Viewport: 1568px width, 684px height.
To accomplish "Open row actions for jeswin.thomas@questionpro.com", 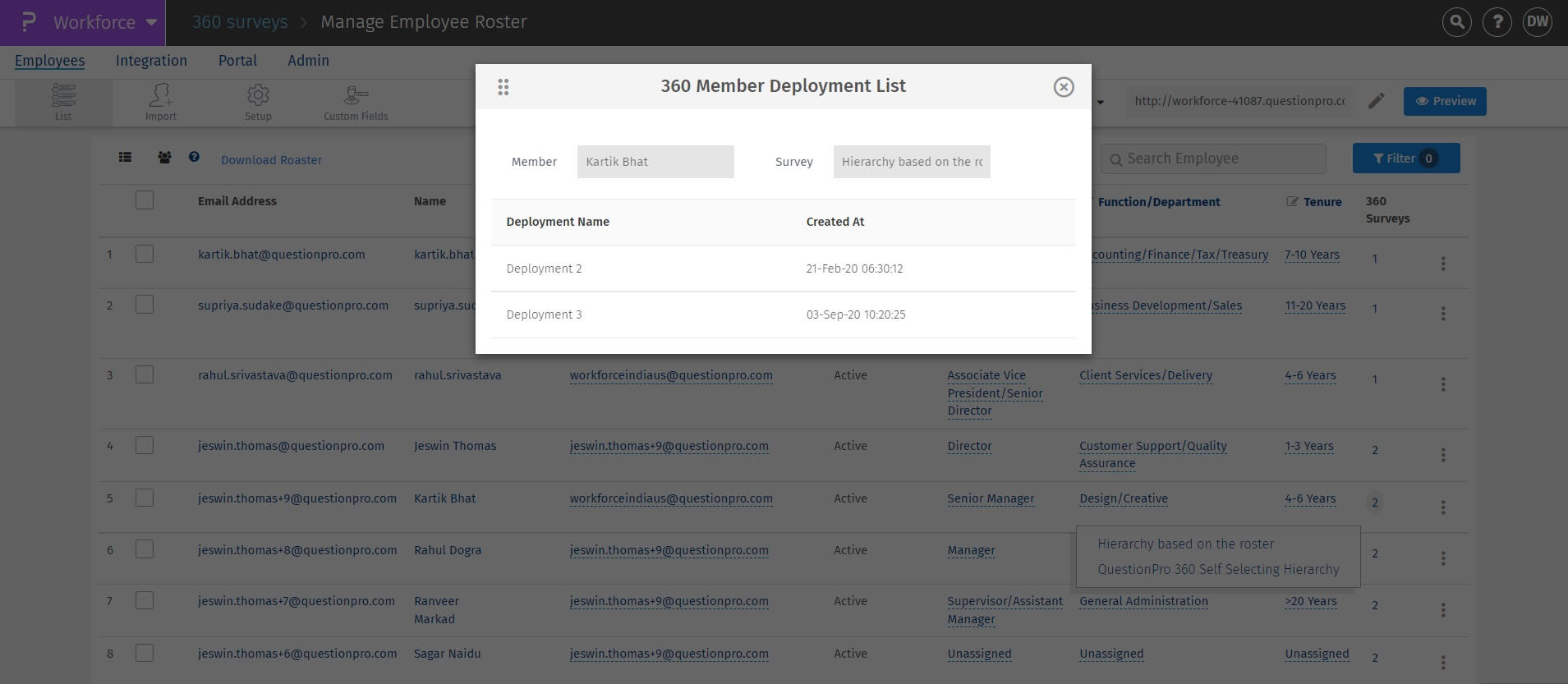I will (1443, 455).
